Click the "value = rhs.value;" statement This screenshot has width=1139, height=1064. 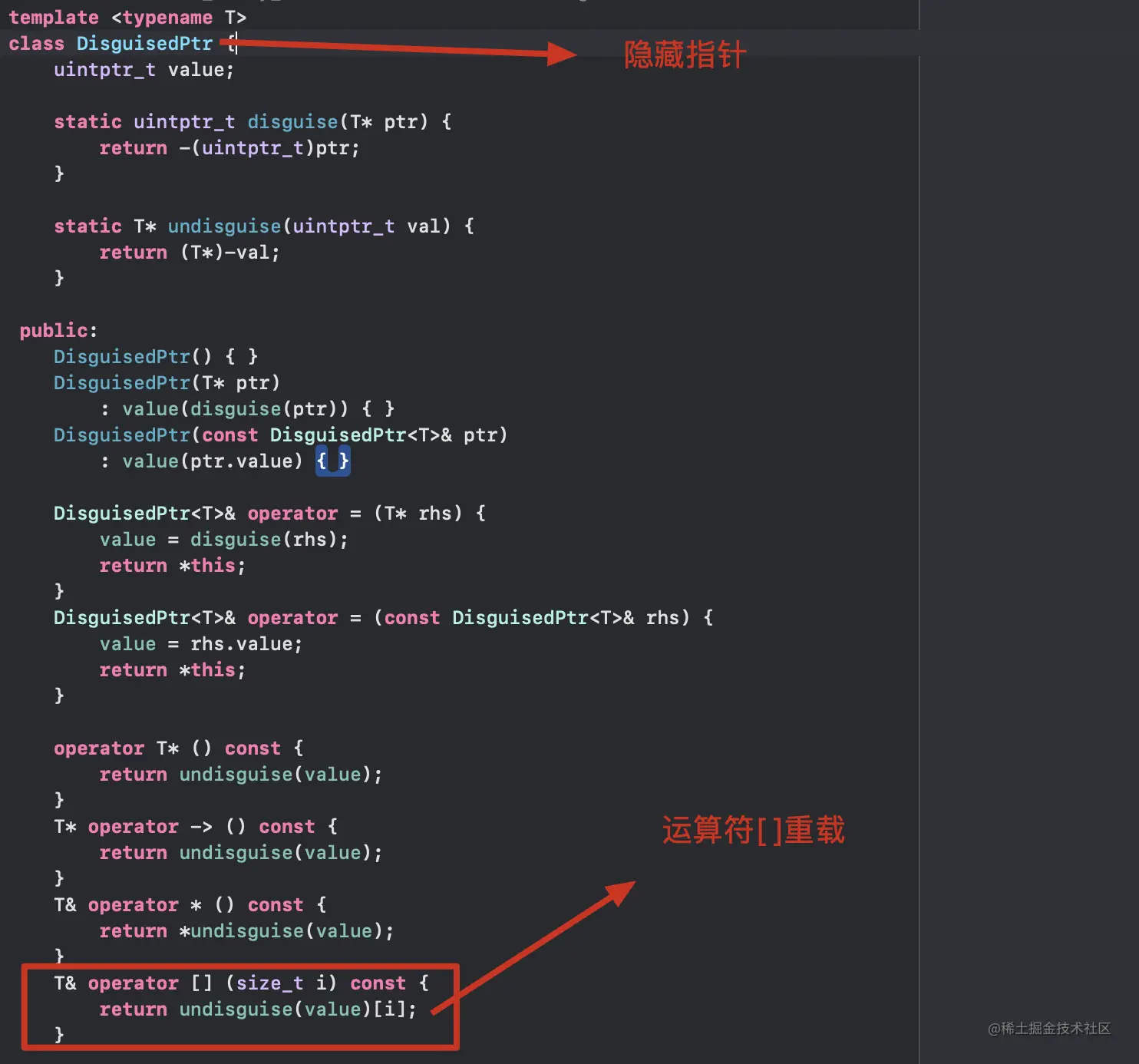coord(201,643)
